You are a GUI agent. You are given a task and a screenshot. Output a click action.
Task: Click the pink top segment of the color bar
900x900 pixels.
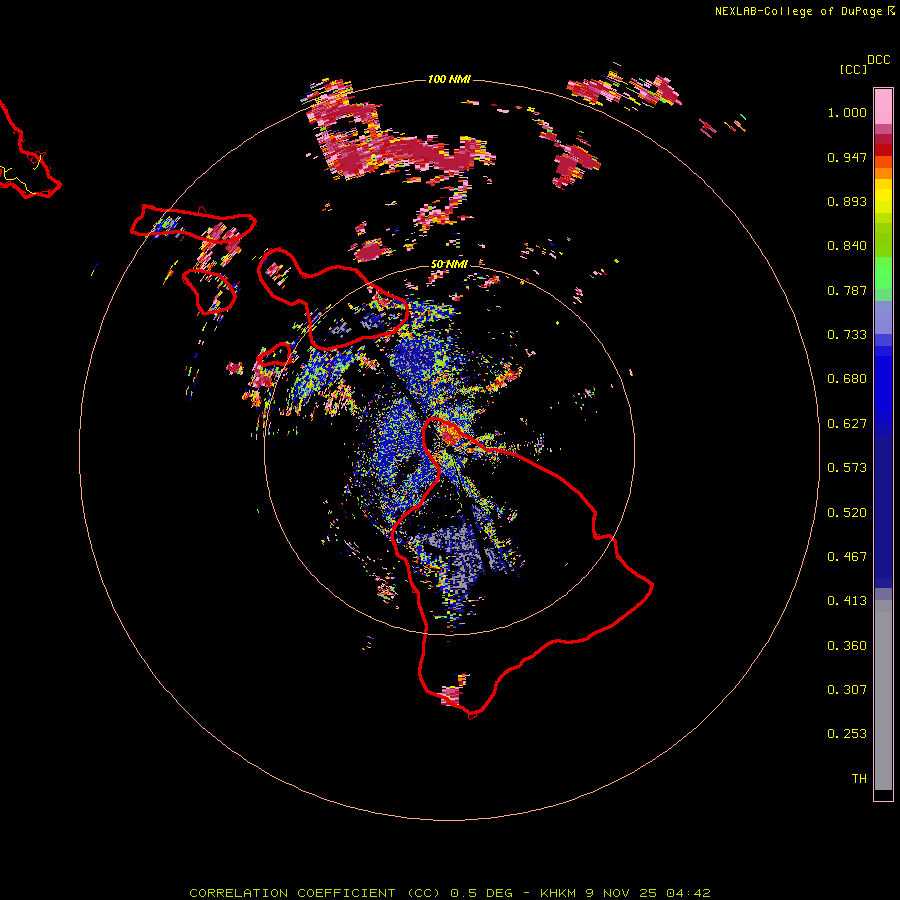point(883,106)
